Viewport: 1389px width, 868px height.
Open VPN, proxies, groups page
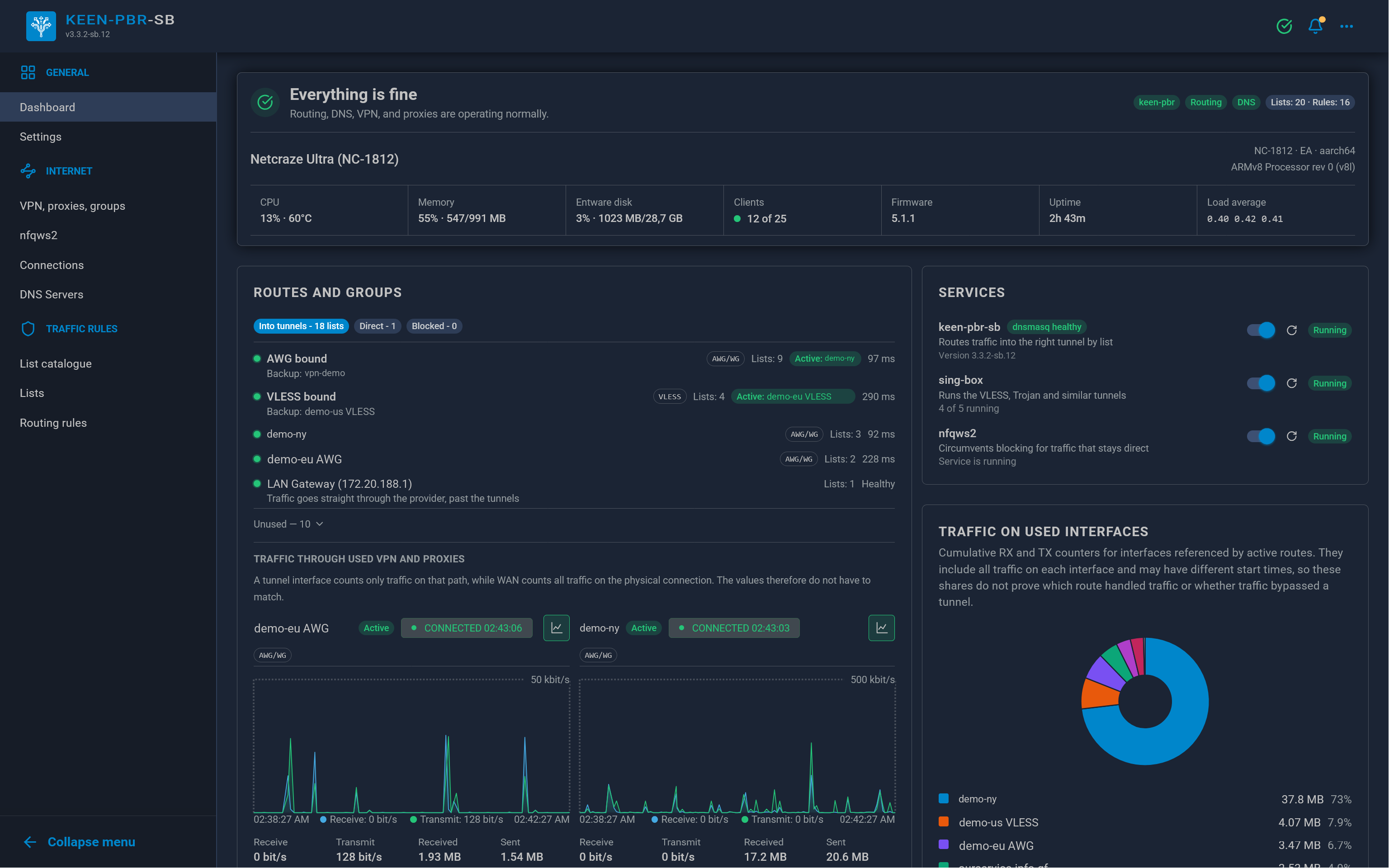[x=108, y=206]
